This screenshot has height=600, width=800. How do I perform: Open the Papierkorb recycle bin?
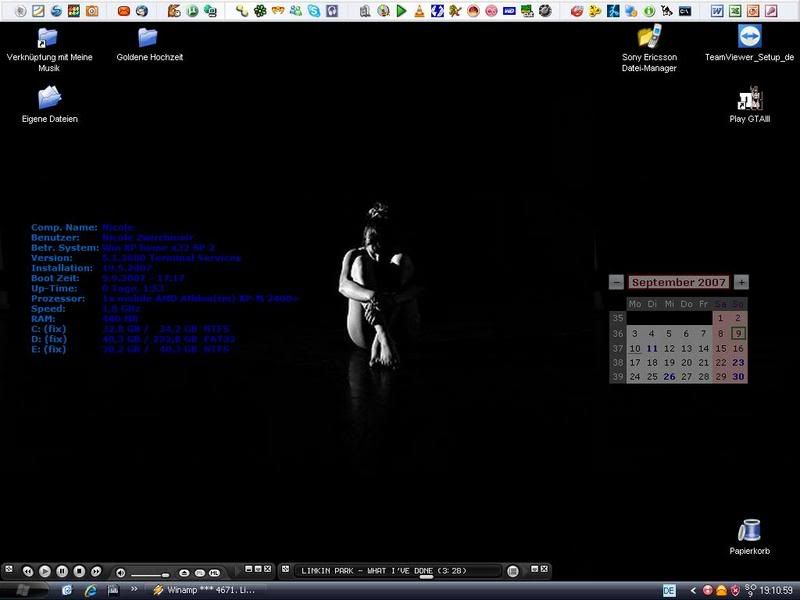click(749, 530)
